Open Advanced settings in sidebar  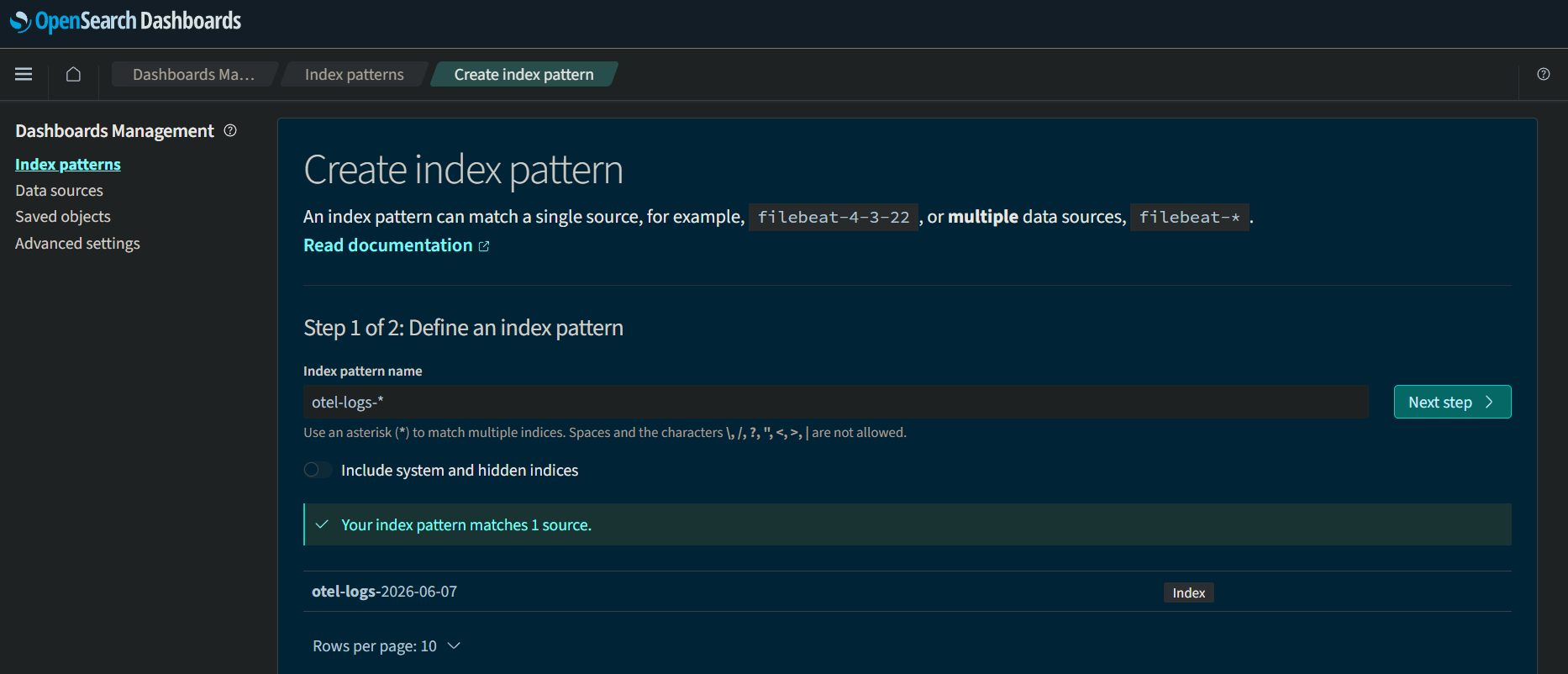77,243
